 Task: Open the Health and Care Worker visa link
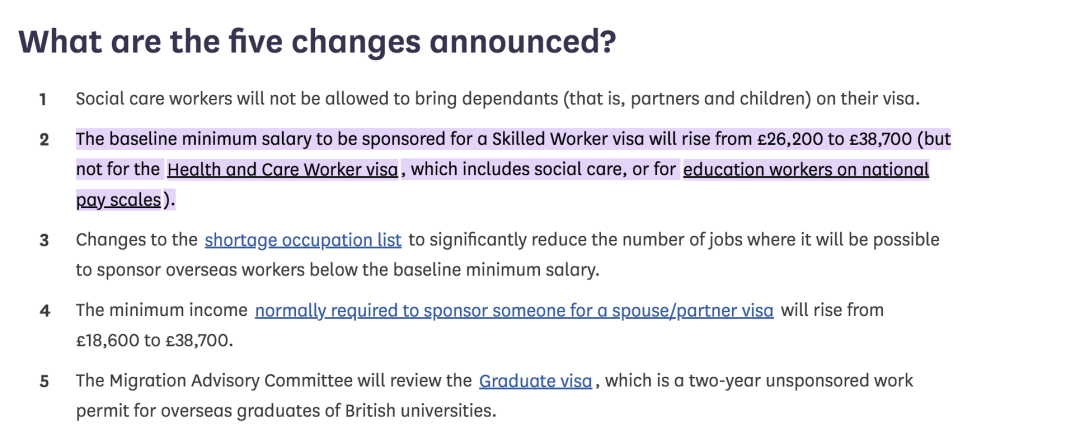(x=282, y=169)
